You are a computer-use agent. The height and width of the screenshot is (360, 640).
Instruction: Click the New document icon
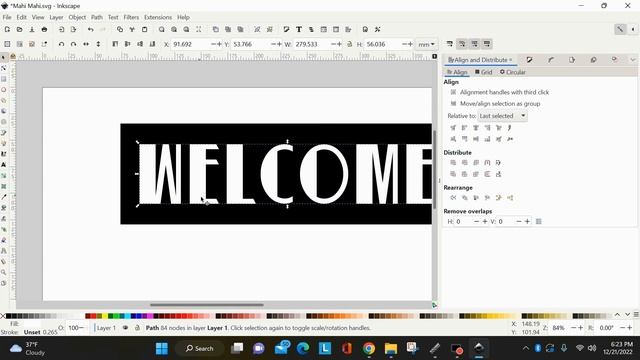[x=7, y=29]
